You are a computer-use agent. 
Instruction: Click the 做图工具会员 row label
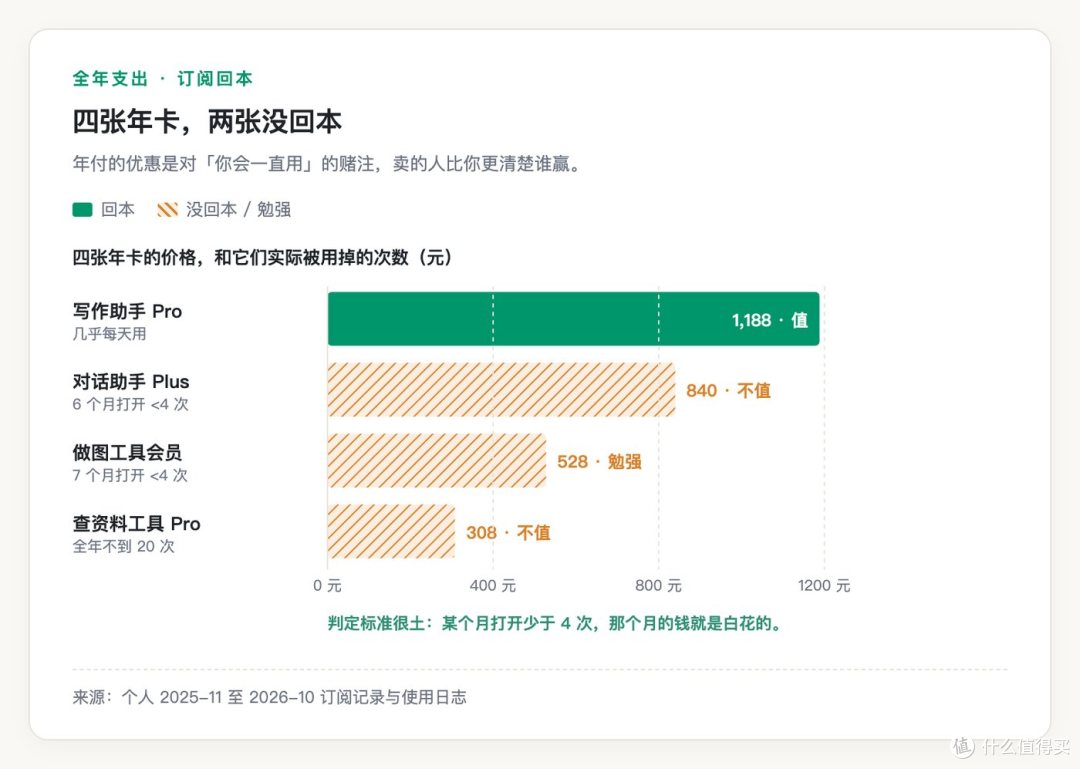click(127, 453)
